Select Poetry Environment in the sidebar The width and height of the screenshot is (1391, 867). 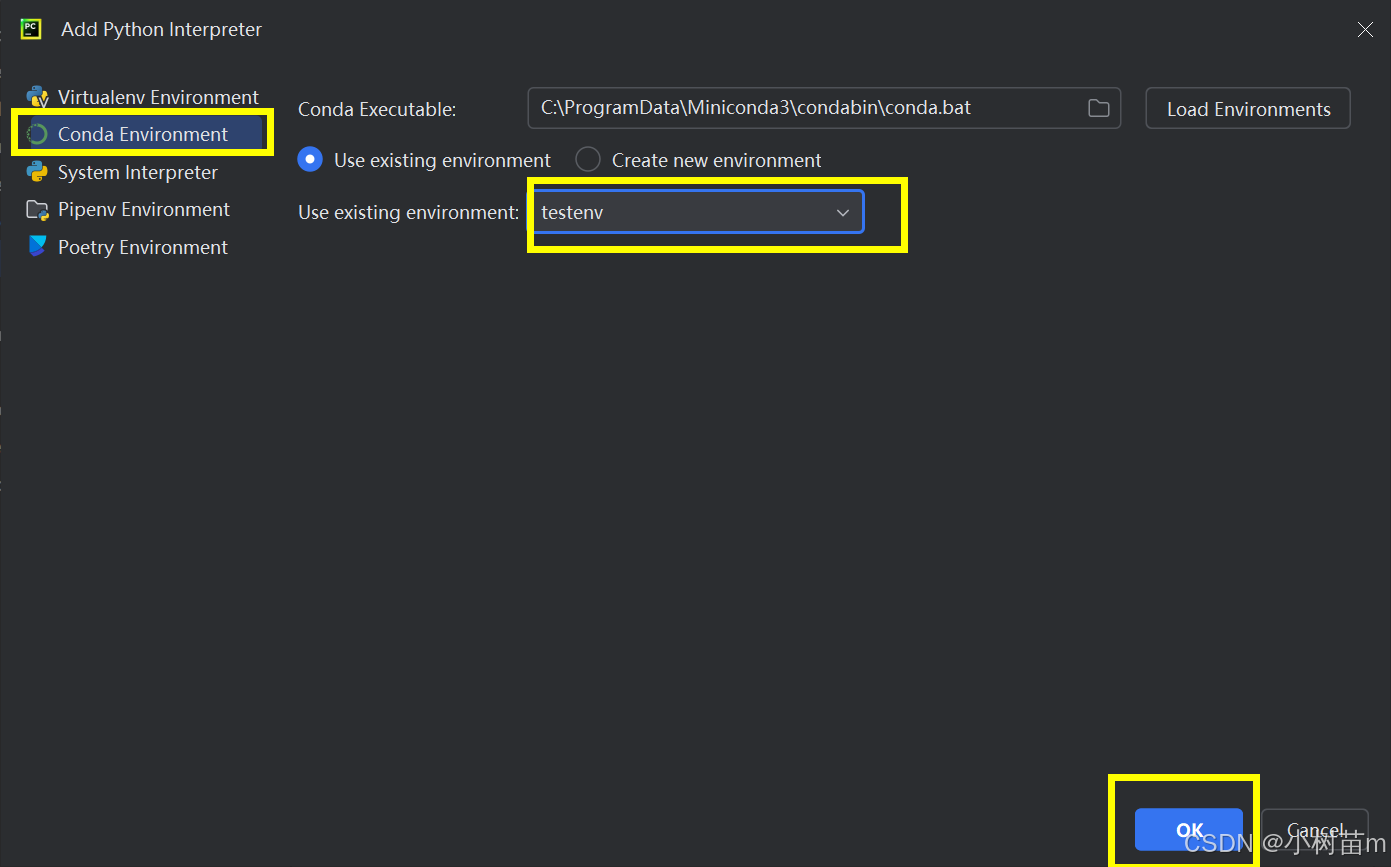[x=141, y=247]
